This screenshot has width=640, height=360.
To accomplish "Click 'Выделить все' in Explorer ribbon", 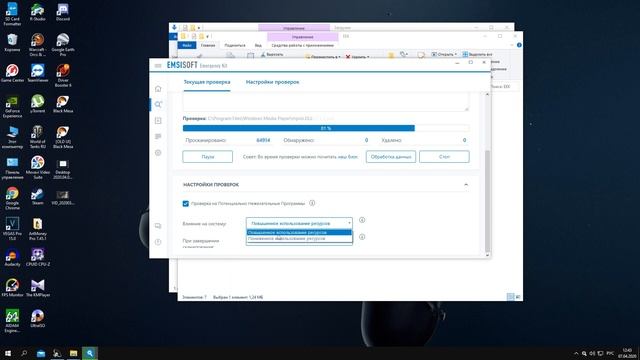I will tap(478, 54).
